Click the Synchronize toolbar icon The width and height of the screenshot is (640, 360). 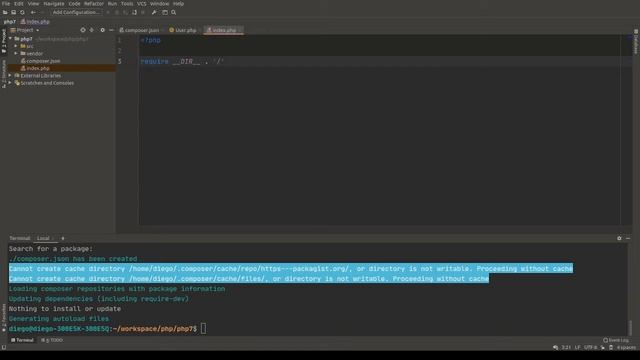pos(22,13)
